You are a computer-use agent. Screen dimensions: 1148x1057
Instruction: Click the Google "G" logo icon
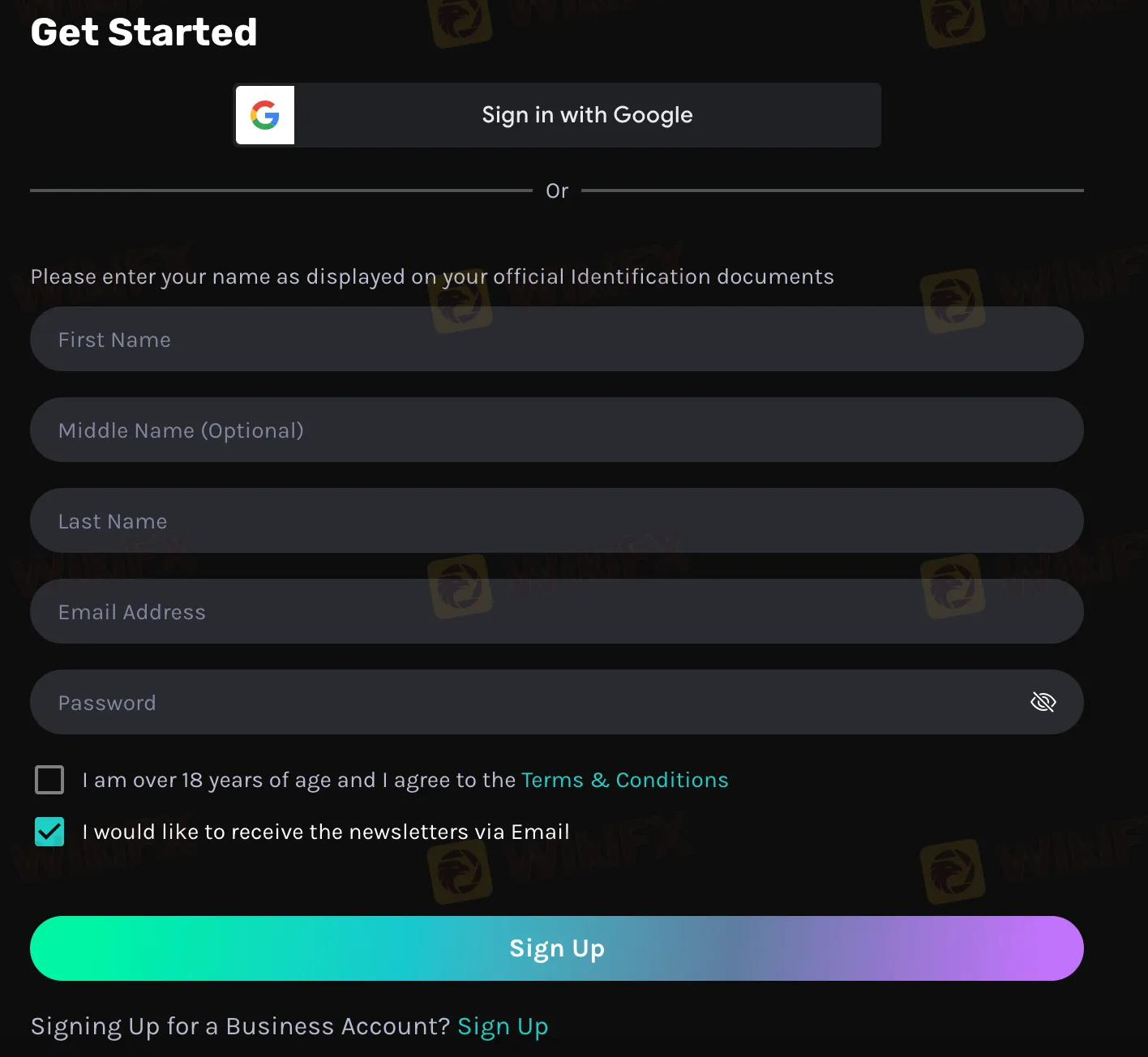[264, 114]
